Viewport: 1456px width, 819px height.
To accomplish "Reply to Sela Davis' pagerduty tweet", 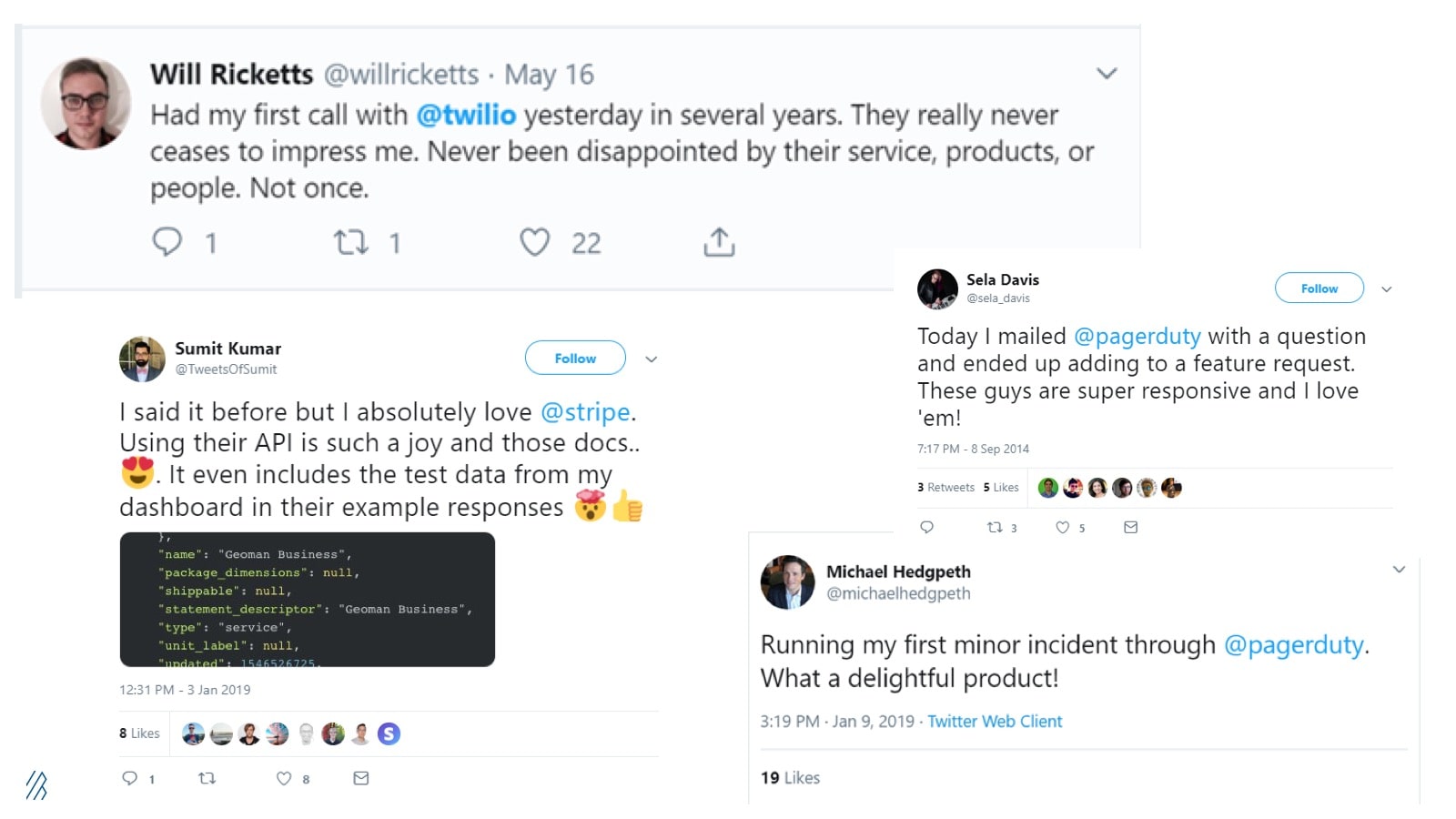I will point(926,527).
